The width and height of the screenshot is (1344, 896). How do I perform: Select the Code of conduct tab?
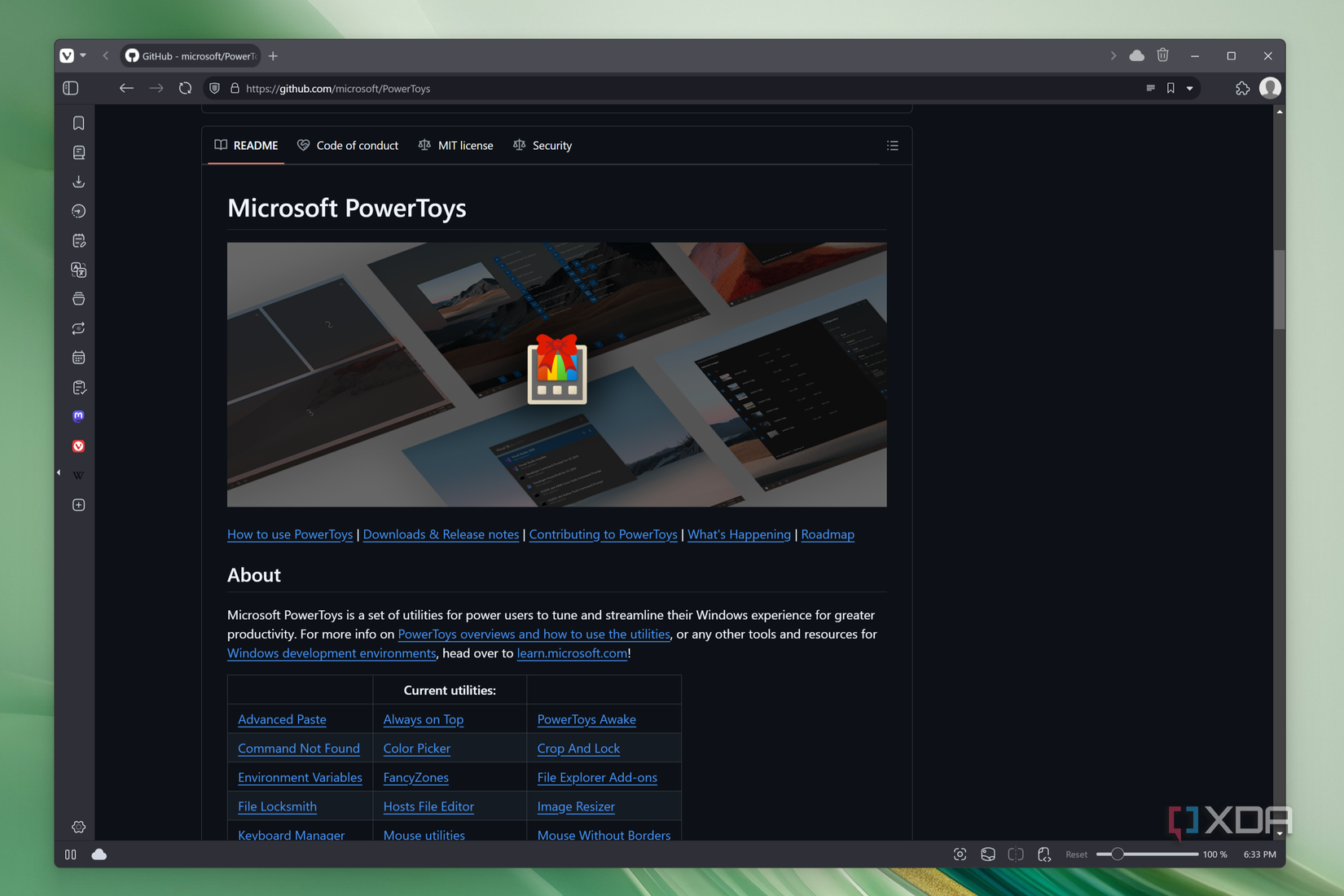(357, 145)
